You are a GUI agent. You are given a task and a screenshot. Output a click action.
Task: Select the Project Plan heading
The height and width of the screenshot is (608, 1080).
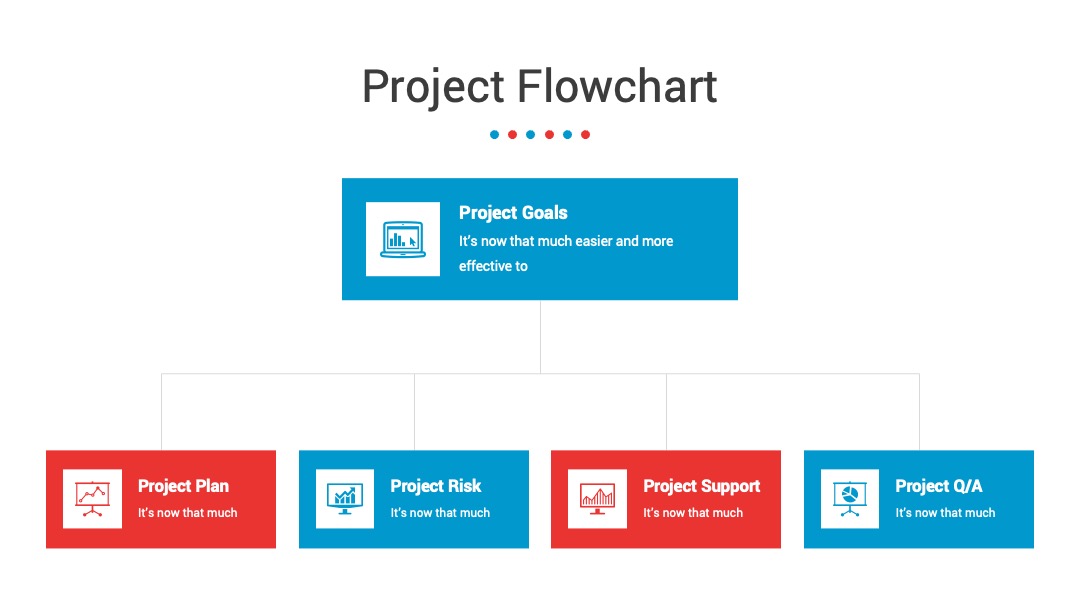point(183,486)
